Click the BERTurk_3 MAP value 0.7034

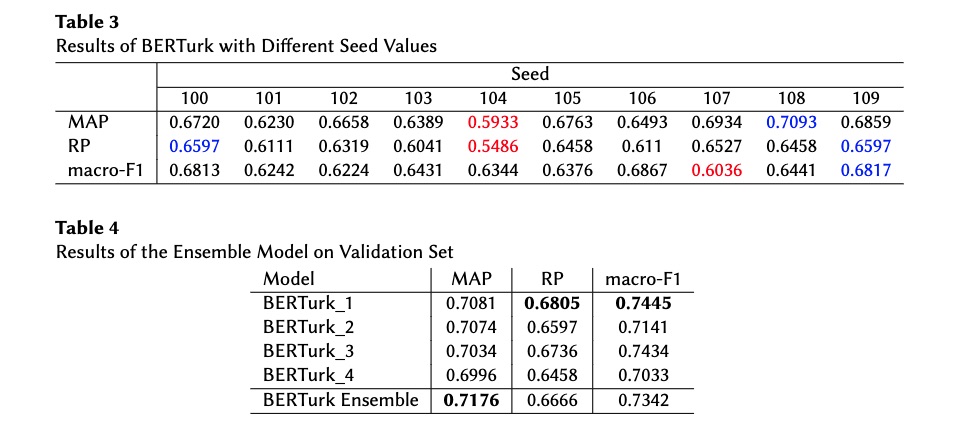click(x=471, y=351)
